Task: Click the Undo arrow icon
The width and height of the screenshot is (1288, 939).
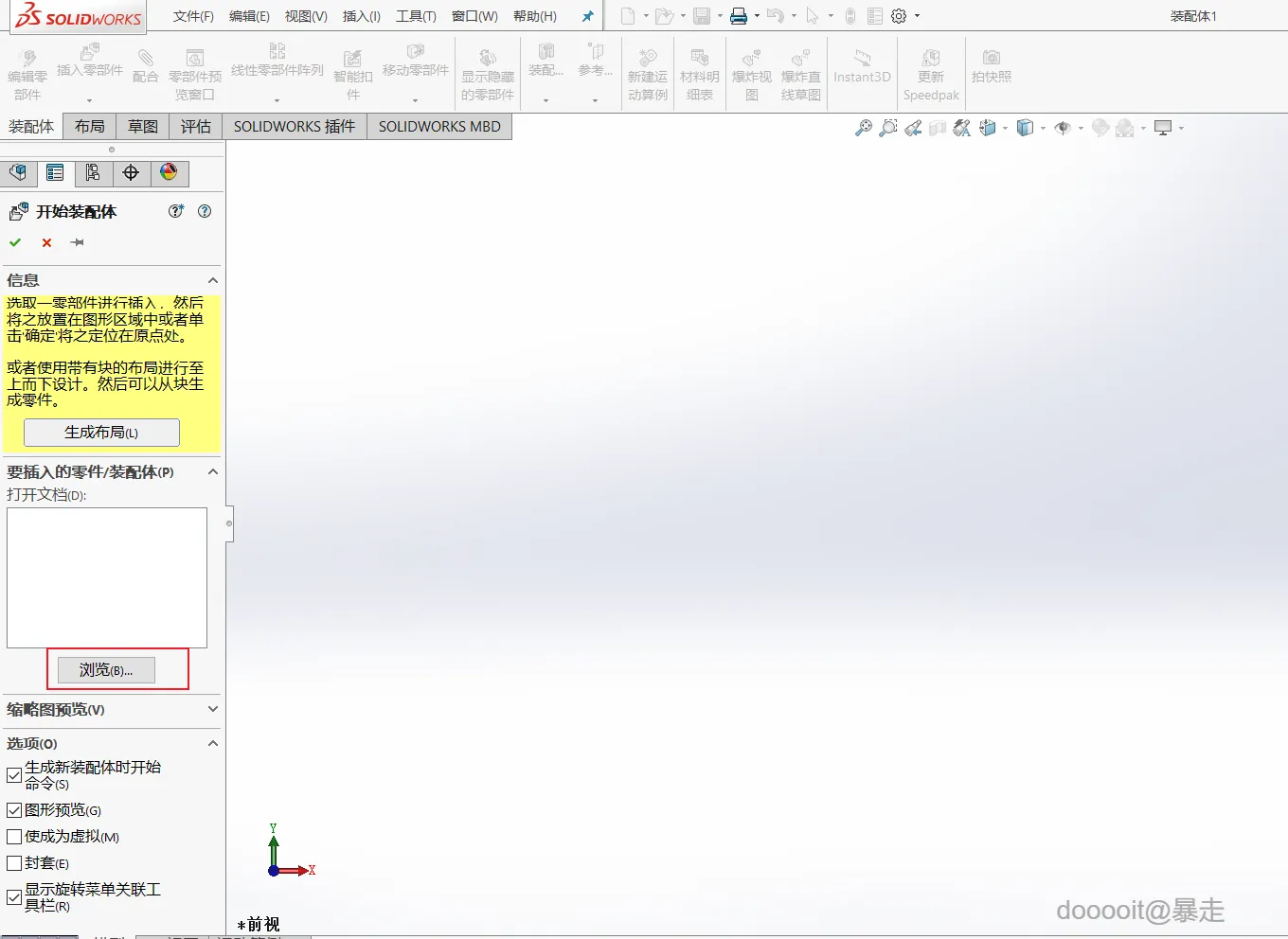Action: [776, 16]
